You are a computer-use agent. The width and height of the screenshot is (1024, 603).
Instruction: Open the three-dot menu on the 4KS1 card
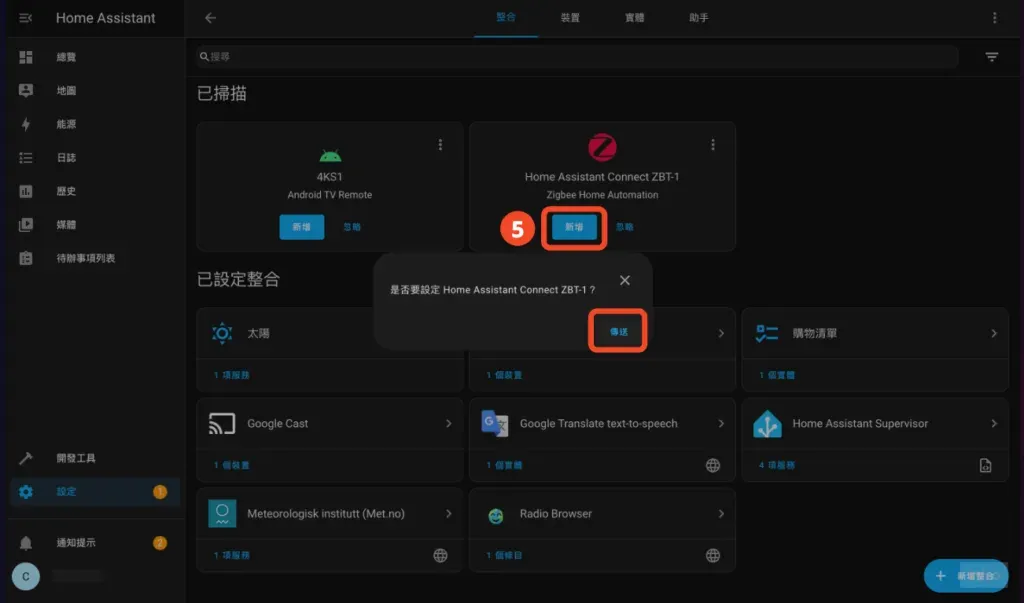click(x=440, y=144)
